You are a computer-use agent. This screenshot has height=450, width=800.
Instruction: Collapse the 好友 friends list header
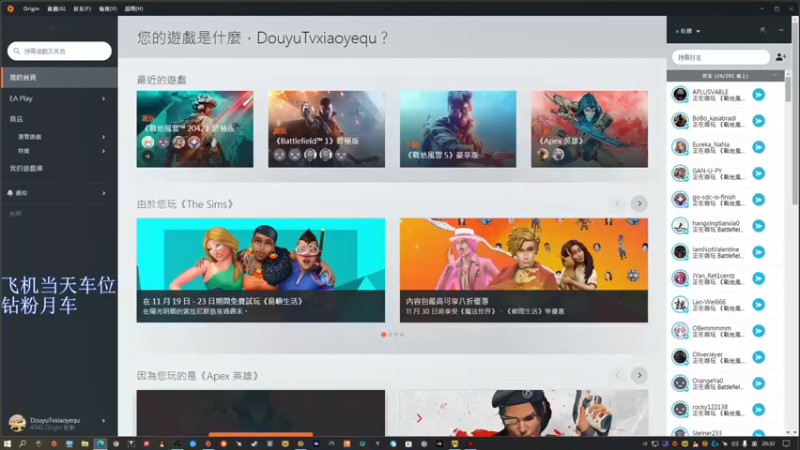pyautogui.click(x=725, y=76)
